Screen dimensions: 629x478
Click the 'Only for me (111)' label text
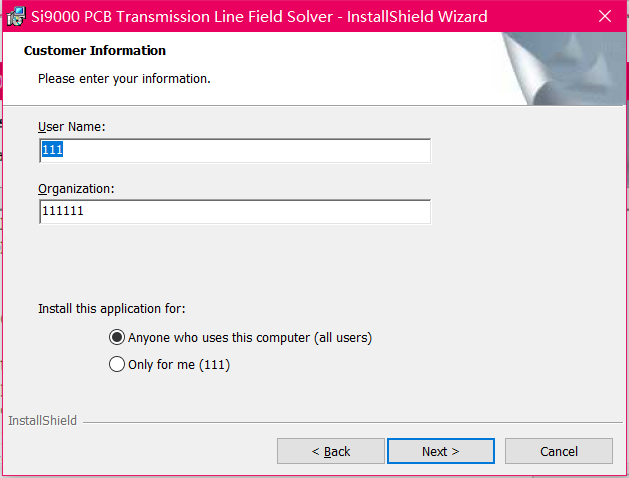coord(179,365)
